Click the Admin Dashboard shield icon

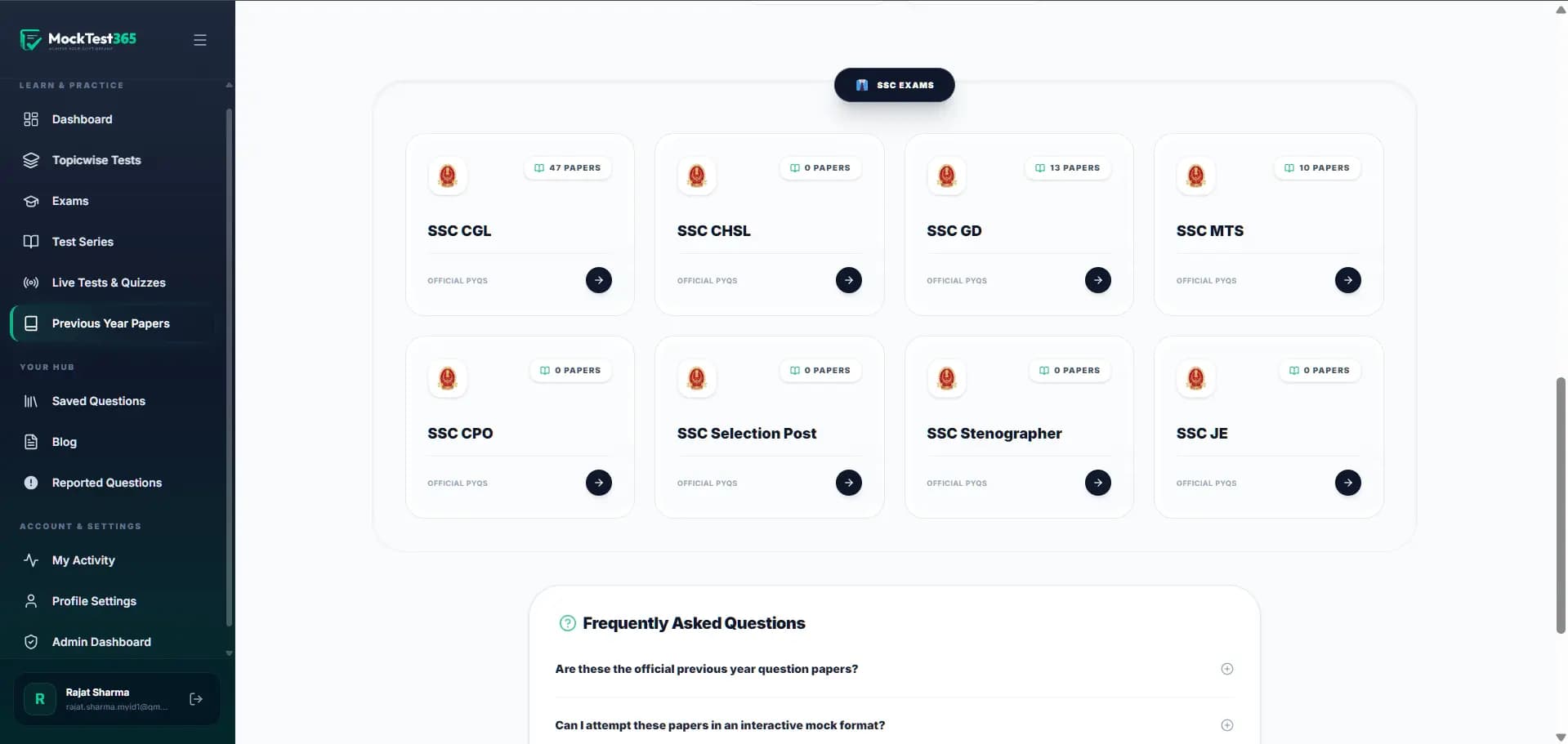[x=31, y=642]
